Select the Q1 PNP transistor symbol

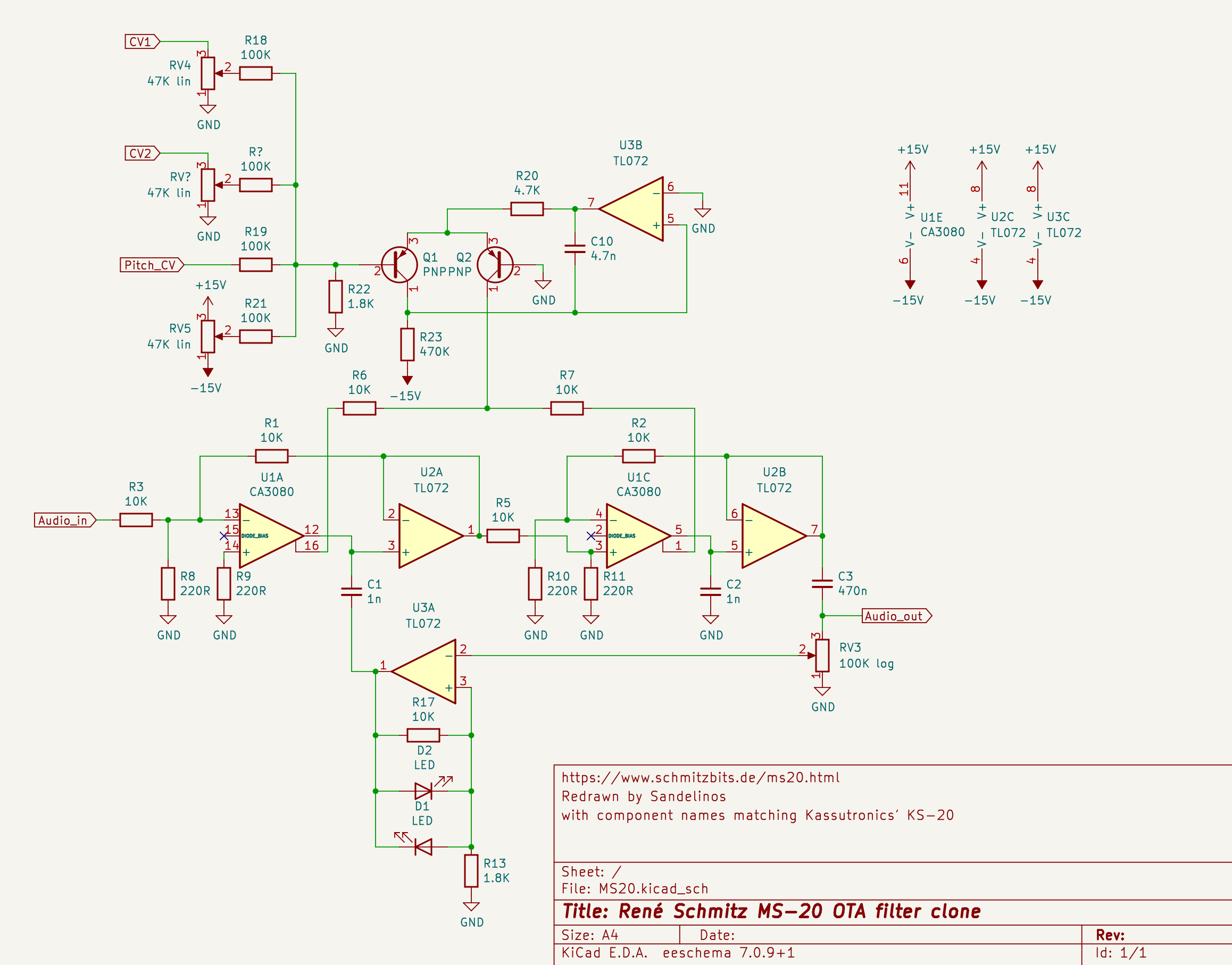click(399, 264)
